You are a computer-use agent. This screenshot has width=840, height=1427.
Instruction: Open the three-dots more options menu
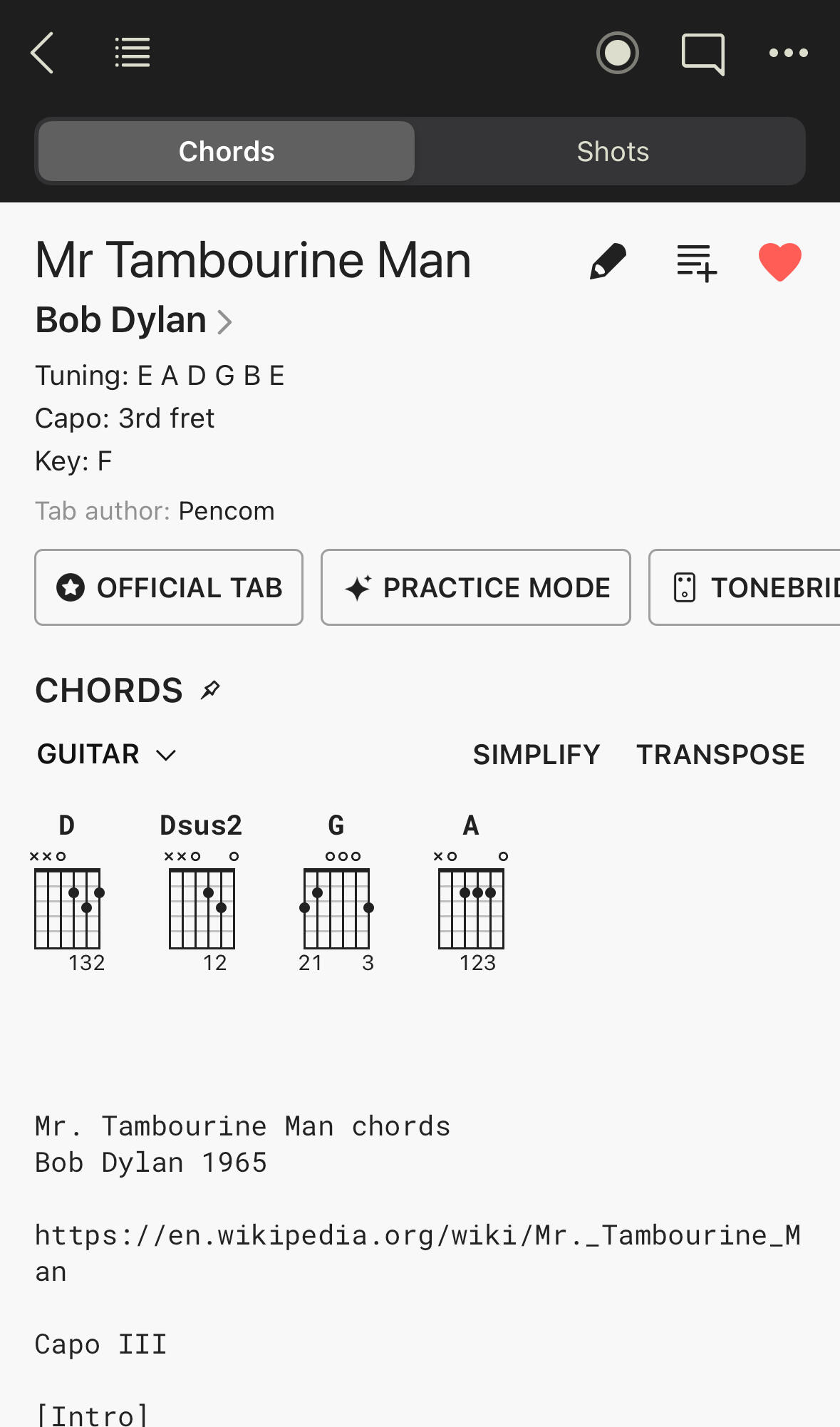click(788, 53)
